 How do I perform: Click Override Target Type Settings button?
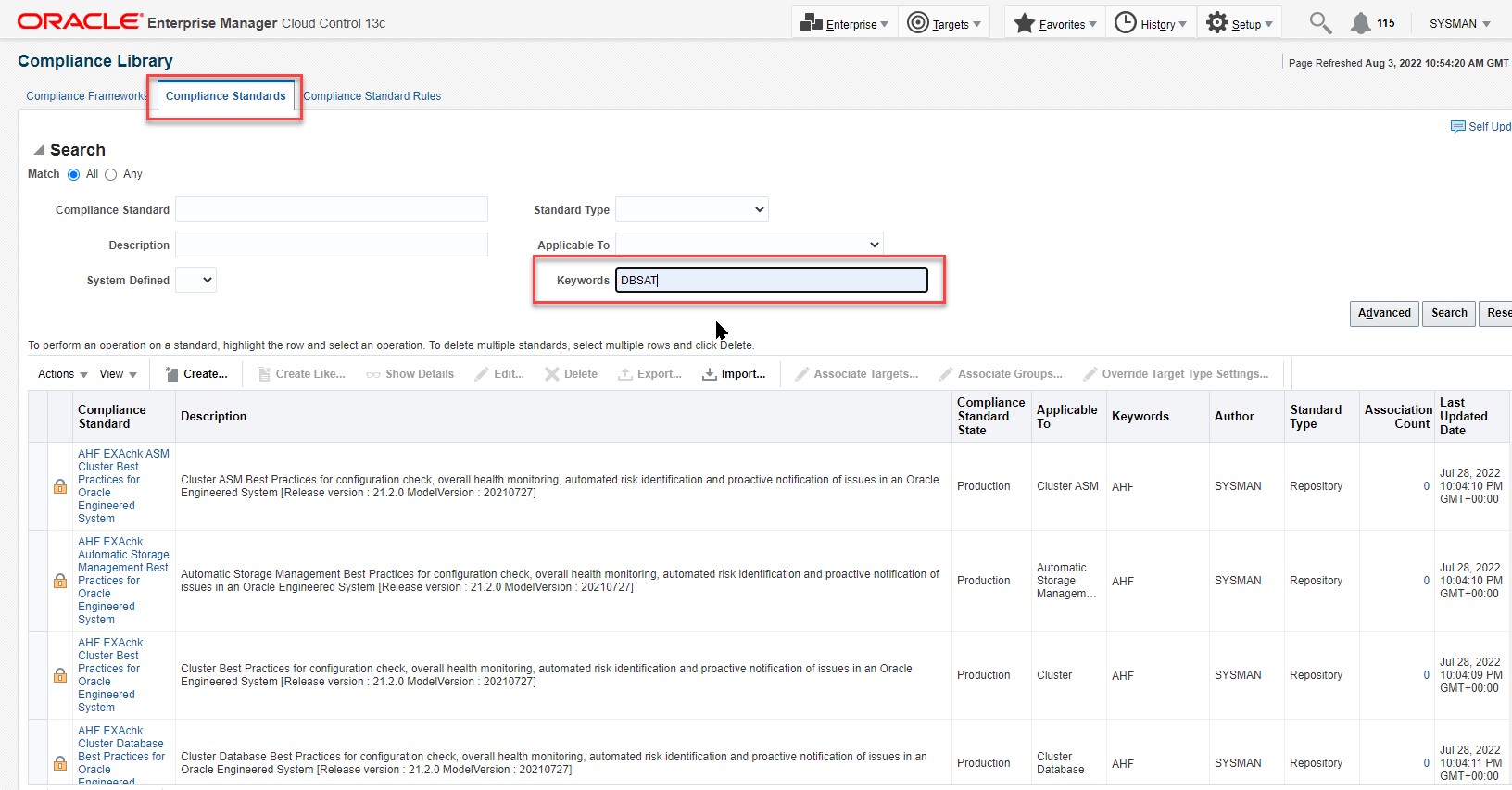[x=1177, y=374]
